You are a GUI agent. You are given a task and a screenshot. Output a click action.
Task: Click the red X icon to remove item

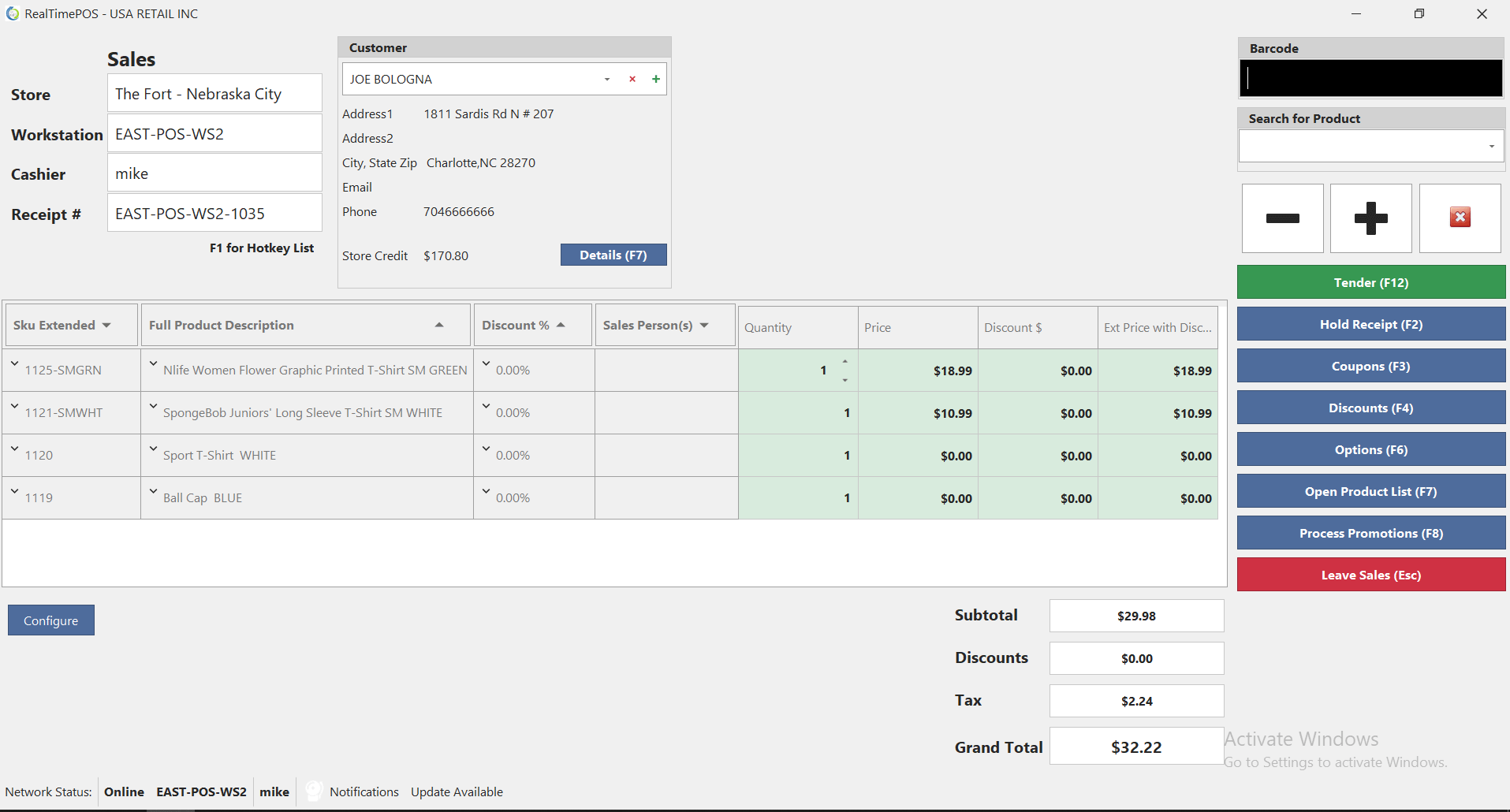tap(1460, 218)
